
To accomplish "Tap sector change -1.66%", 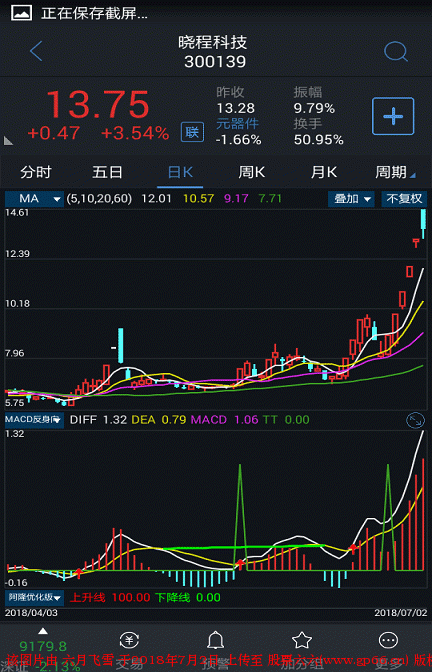I will 239,140.
